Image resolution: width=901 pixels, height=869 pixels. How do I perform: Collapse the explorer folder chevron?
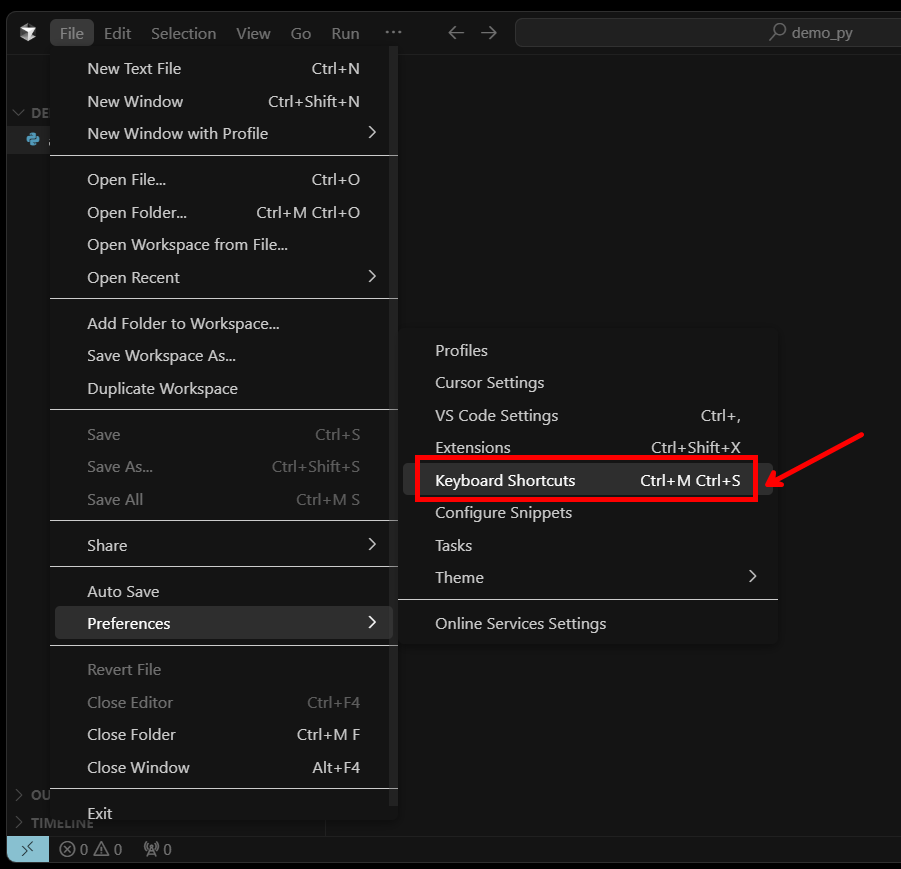point(19,113)
